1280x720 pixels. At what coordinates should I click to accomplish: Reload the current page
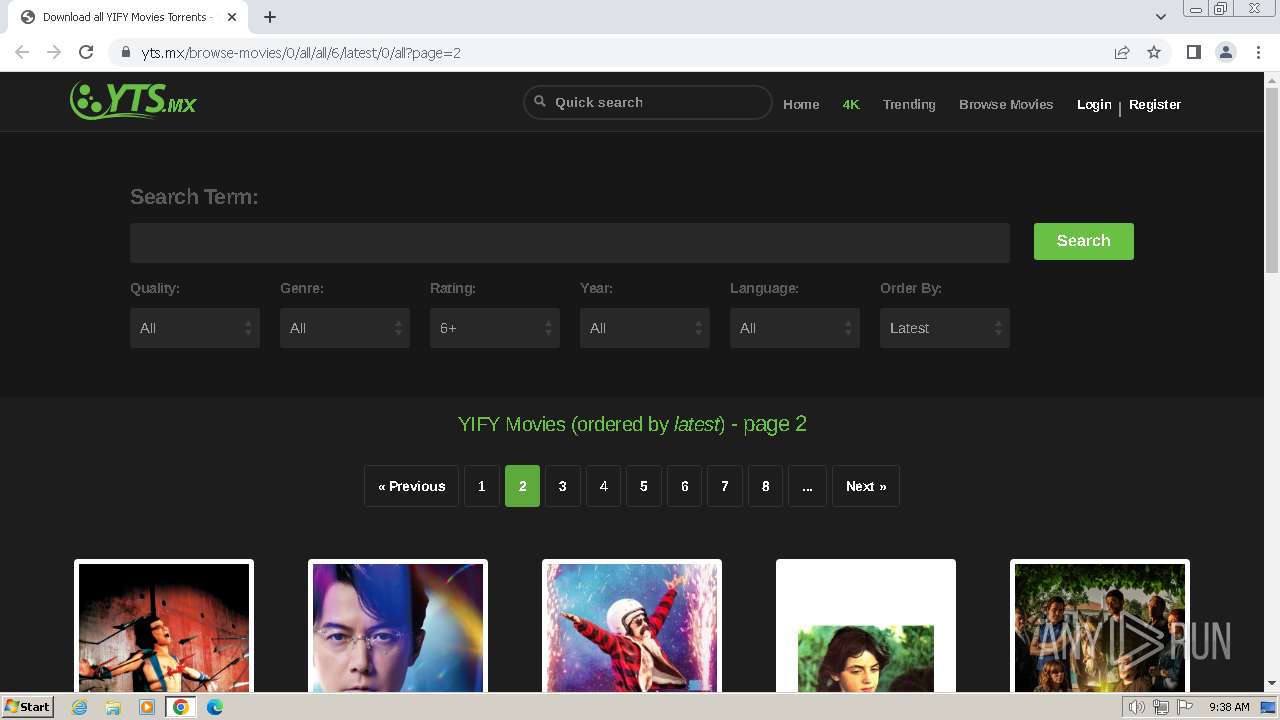click(x=86, y=52)
